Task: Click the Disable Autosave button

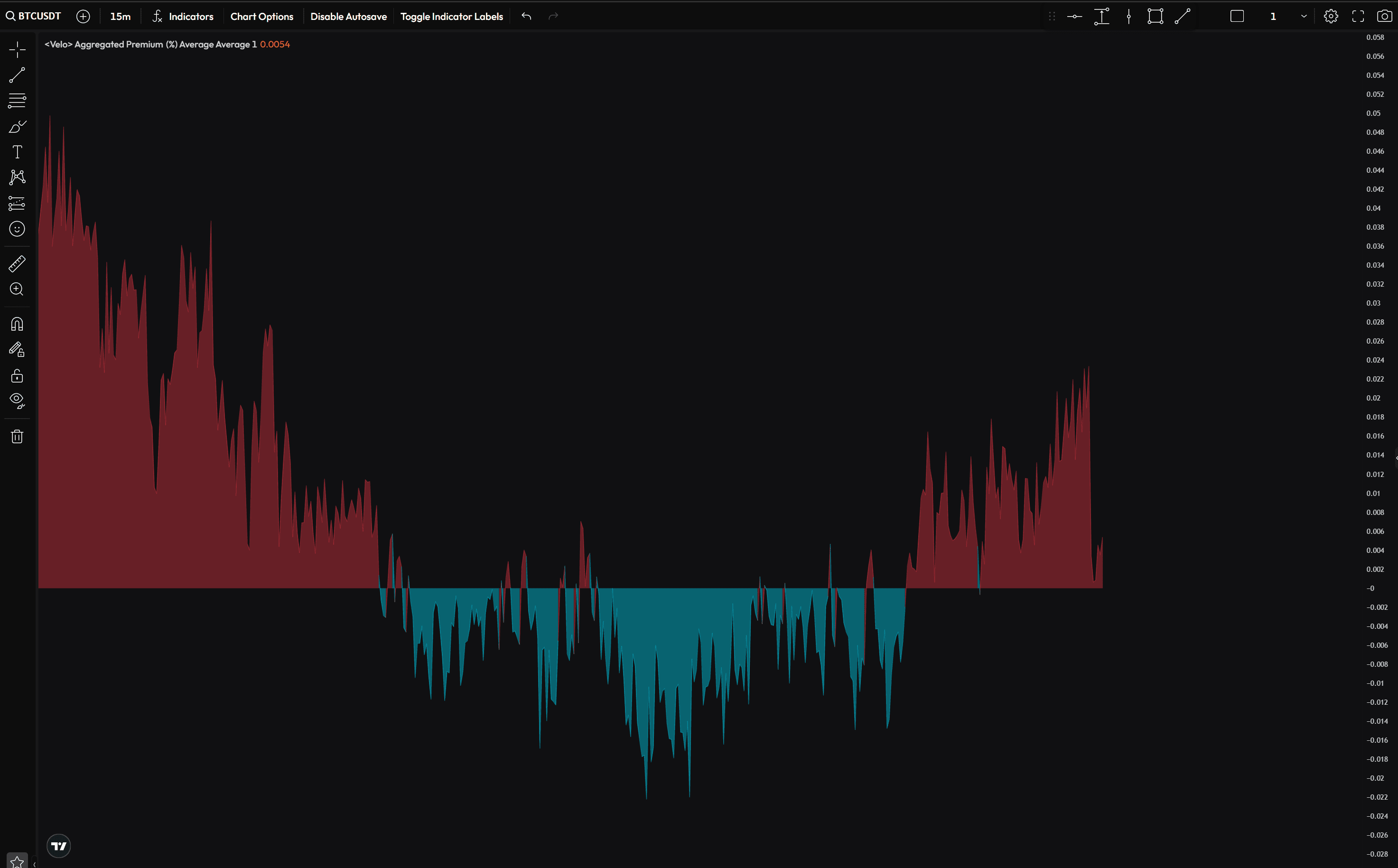Action: pyautogui.click(x=348, y=17)
